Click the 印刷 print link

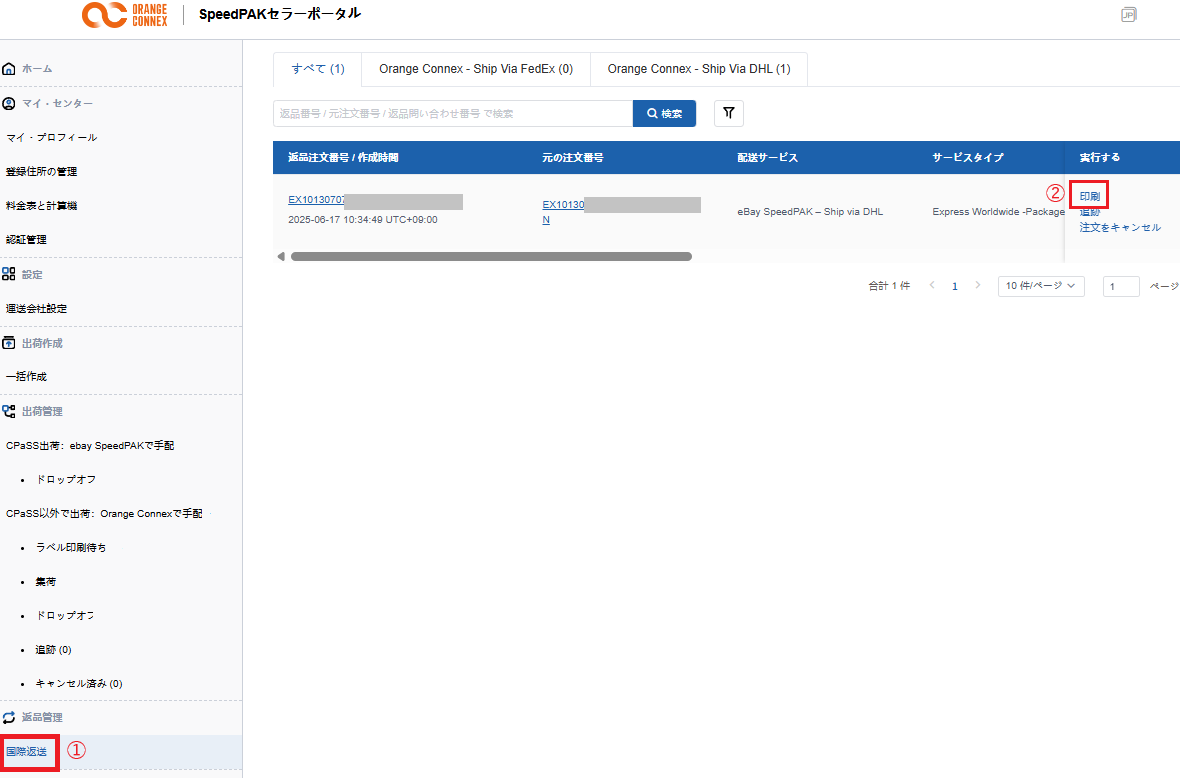coord(1090,196)
